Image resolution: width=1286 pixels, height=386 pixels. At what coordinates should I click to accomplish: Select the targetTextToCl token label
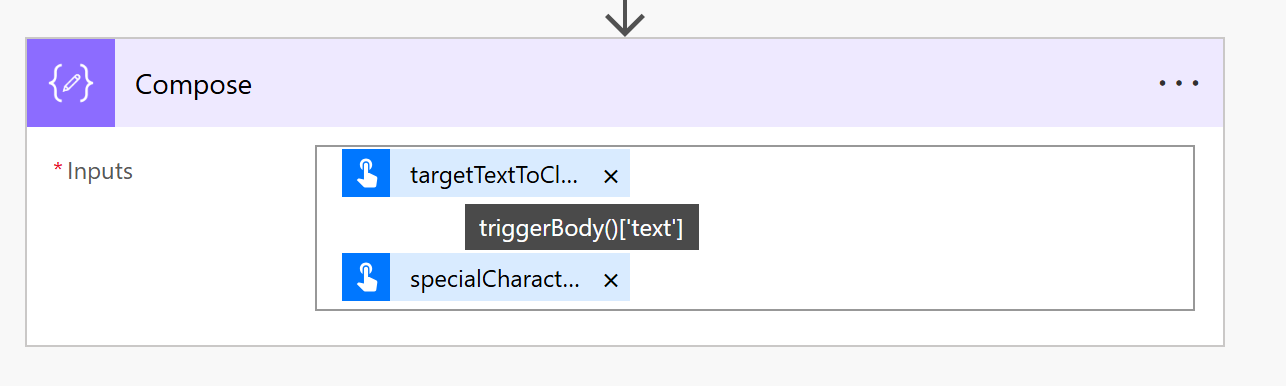(494, 177)
